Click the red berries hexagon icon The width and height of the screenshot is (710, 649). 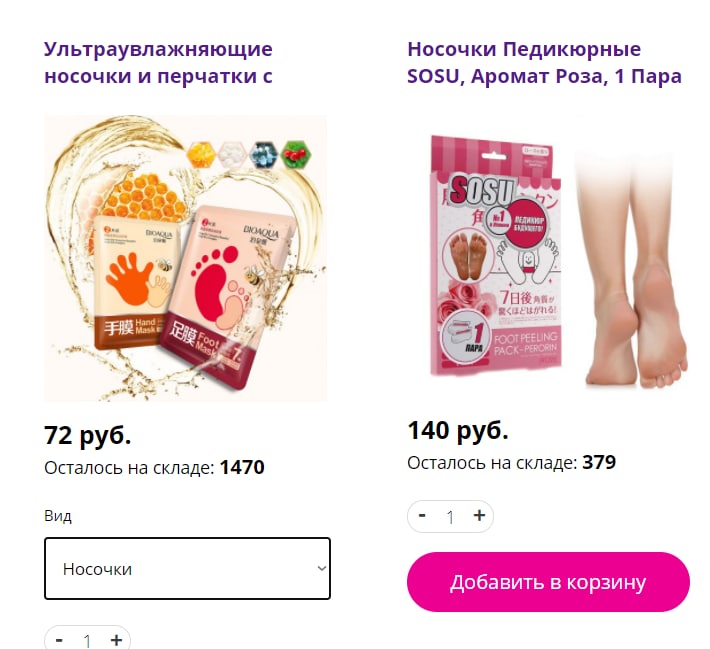296,154
